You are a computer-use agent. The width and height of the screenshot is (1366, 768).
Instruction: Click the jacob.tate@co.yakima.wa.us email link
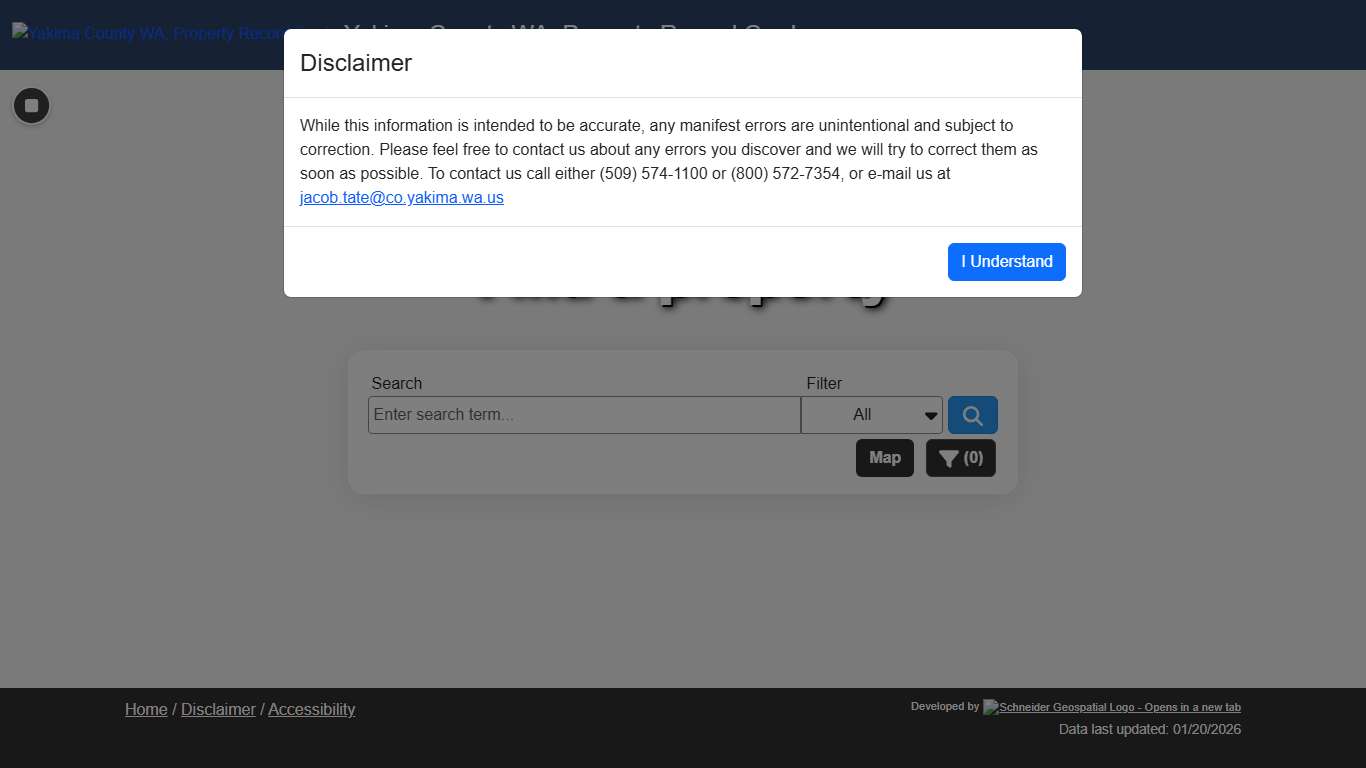[401, 198]
